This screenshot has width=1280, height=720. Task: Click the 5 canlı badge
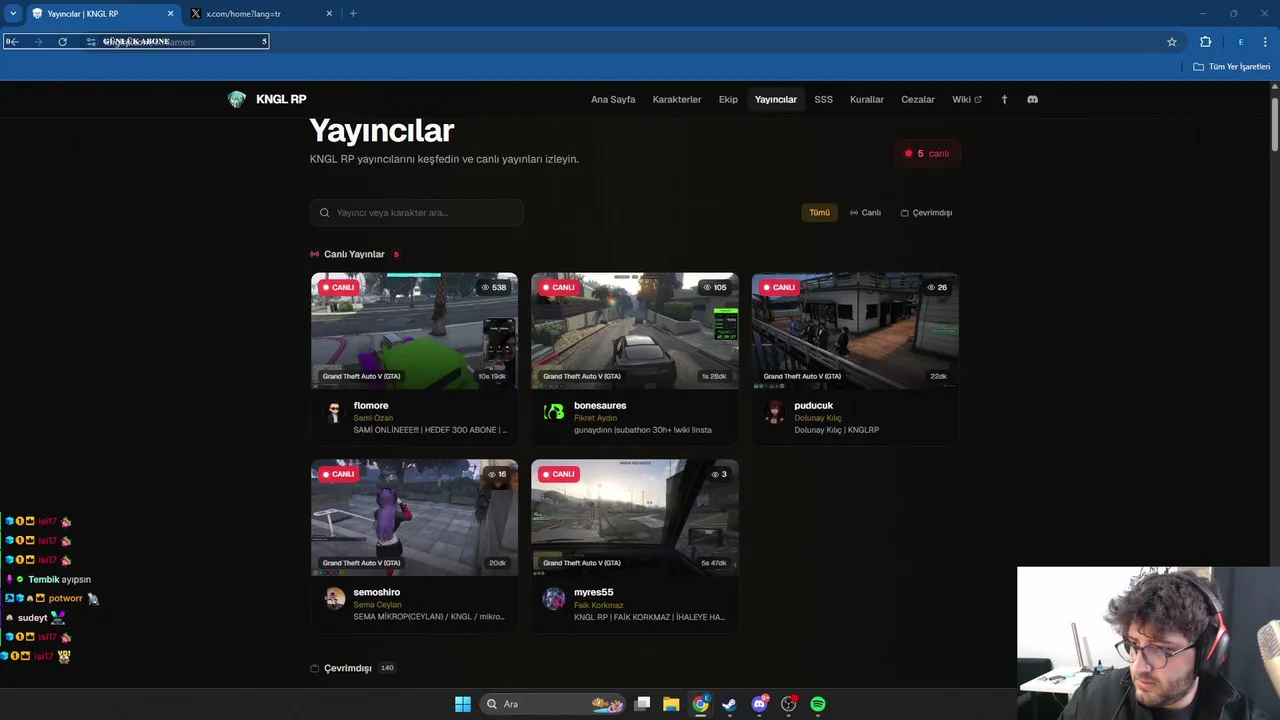927,153
